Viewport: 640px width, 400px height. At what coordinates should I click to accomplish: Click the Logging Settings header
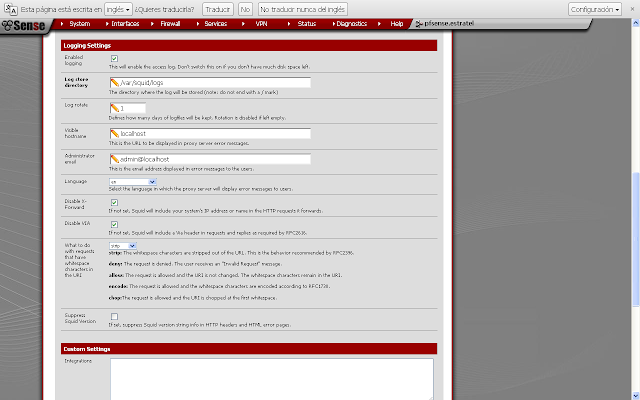(249, 45)
